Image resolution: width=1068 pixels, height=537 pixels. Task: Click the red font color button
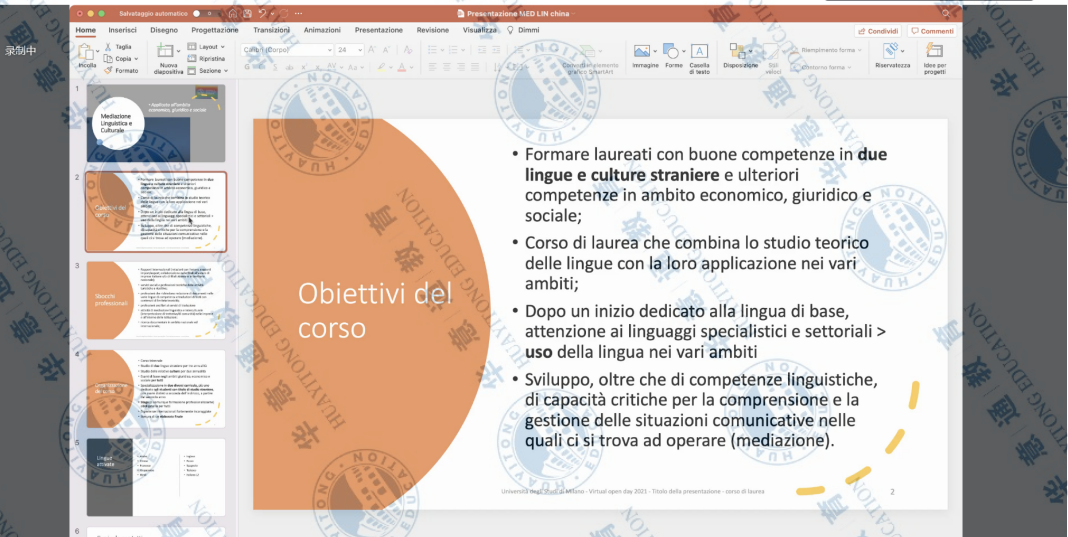401,67
